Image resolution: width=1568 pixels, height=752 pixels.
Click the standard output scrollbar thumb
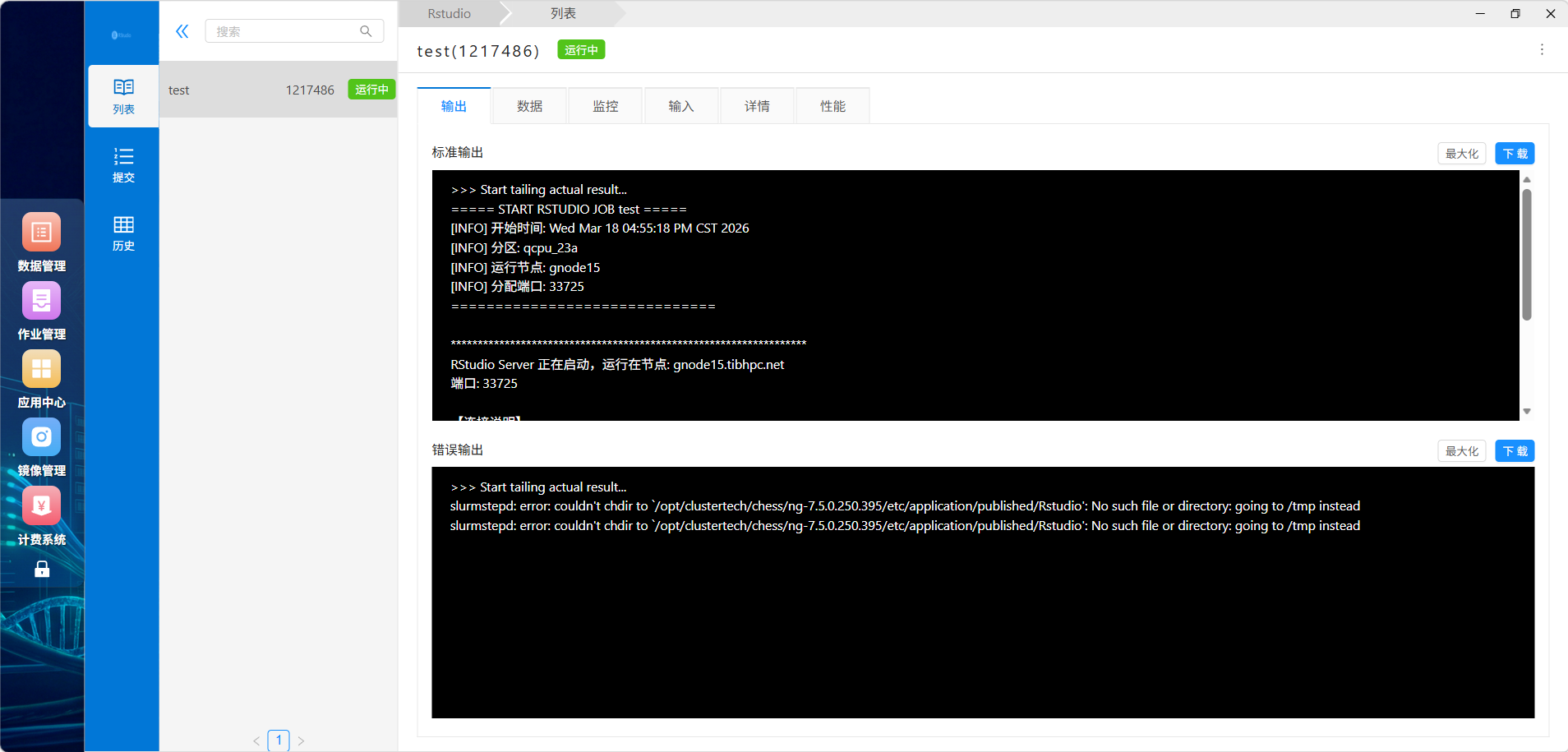[x=1527, y=254]
